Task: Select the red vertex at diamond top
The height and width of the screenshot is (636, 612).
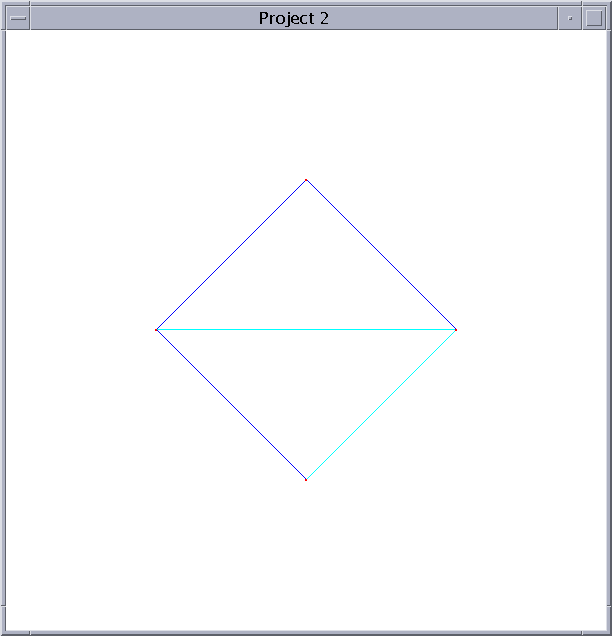Action: 306,180
